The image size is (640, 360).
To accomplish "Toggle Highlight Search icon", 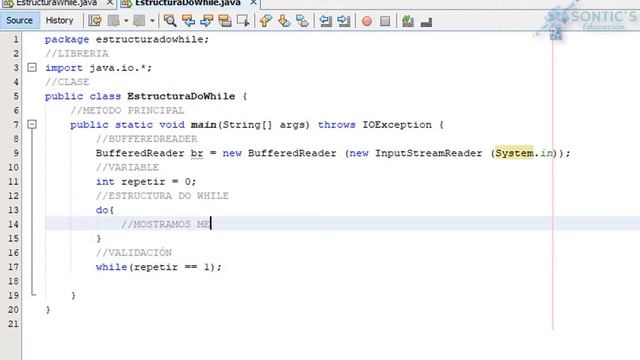I will pos(225,20).
